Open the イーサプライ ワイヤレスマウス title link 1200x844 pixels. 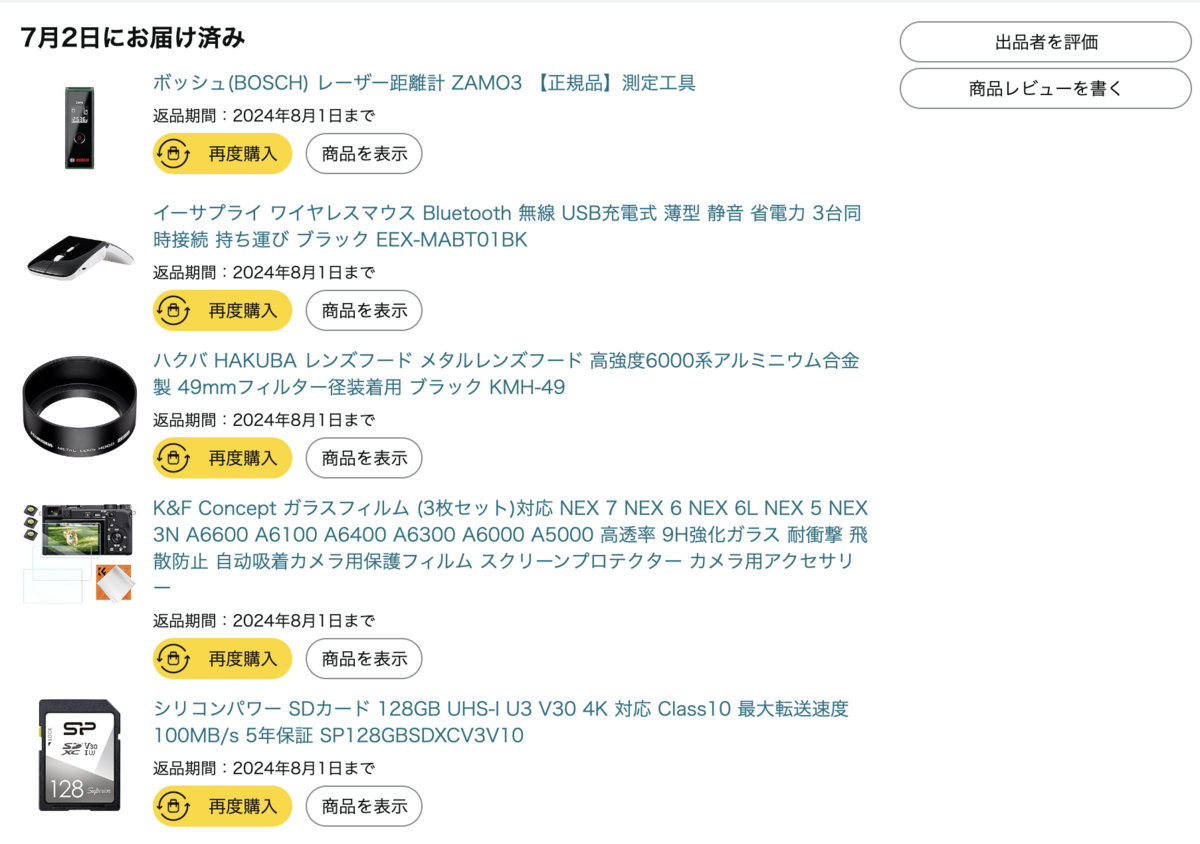point(507,226)
